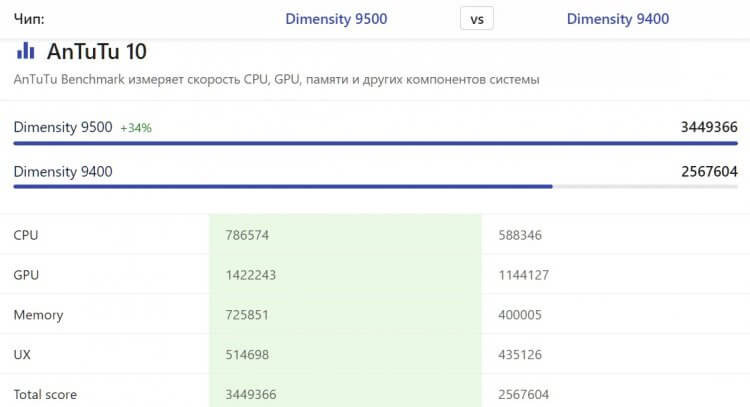The image size is (750, 407).
Task: Click the +34% advantage label
Action: [136, 128]
